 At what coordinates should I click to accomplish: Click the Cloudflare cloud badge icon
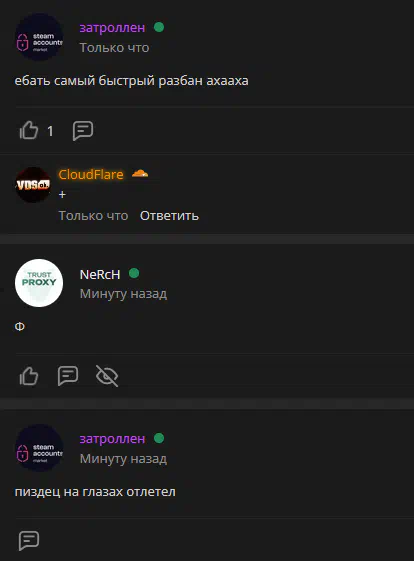[x=140, y=174]
